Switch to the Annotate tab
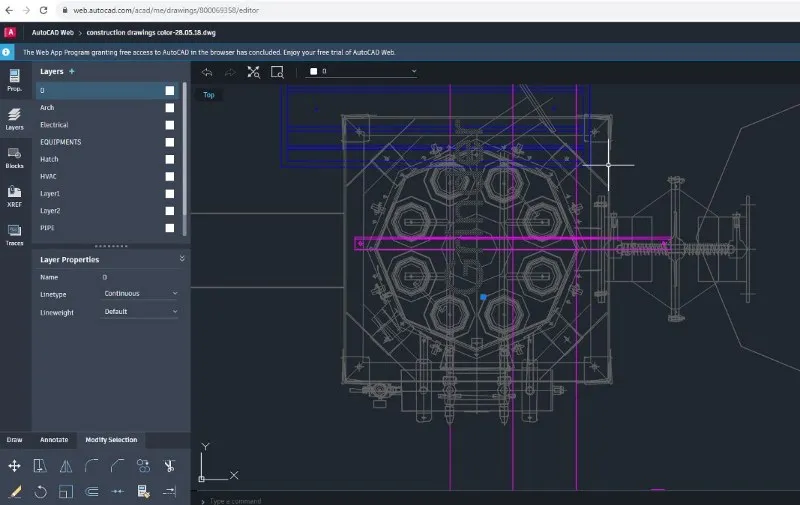The width and height of the screenshot is (800, 505). click(x=54, y=439)
